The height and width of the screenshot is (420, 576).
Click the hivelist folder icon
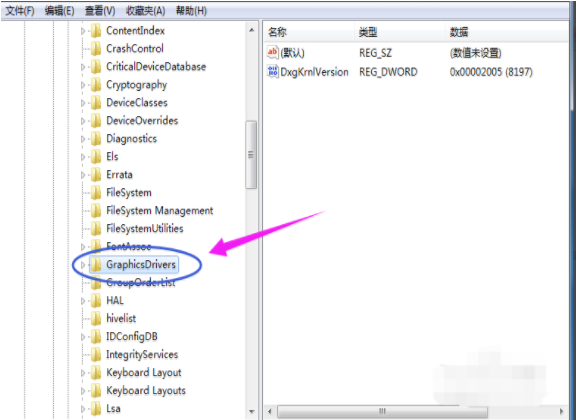click(96, 319)
